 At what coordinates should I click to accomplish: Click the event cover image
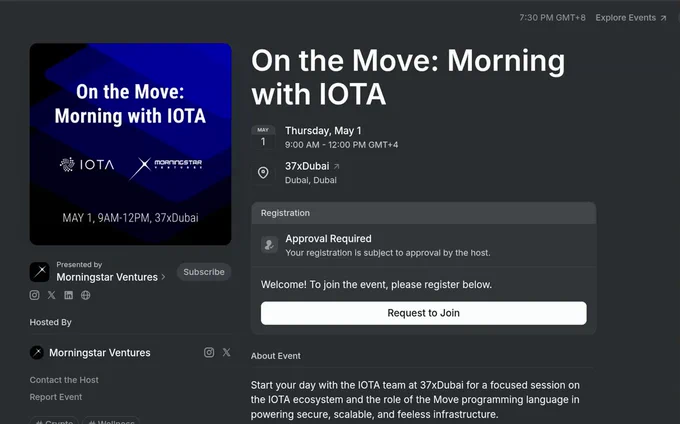coord(131,144)
